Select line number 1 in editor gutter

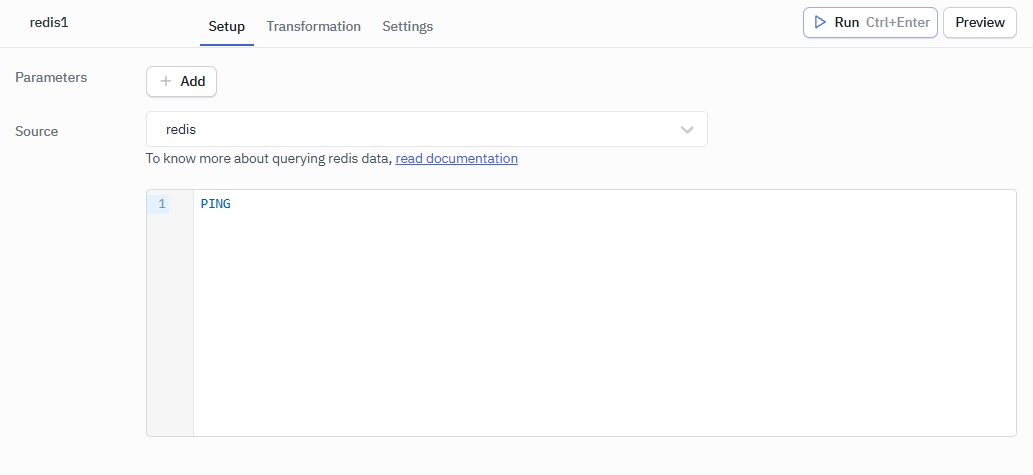point(161,204)
